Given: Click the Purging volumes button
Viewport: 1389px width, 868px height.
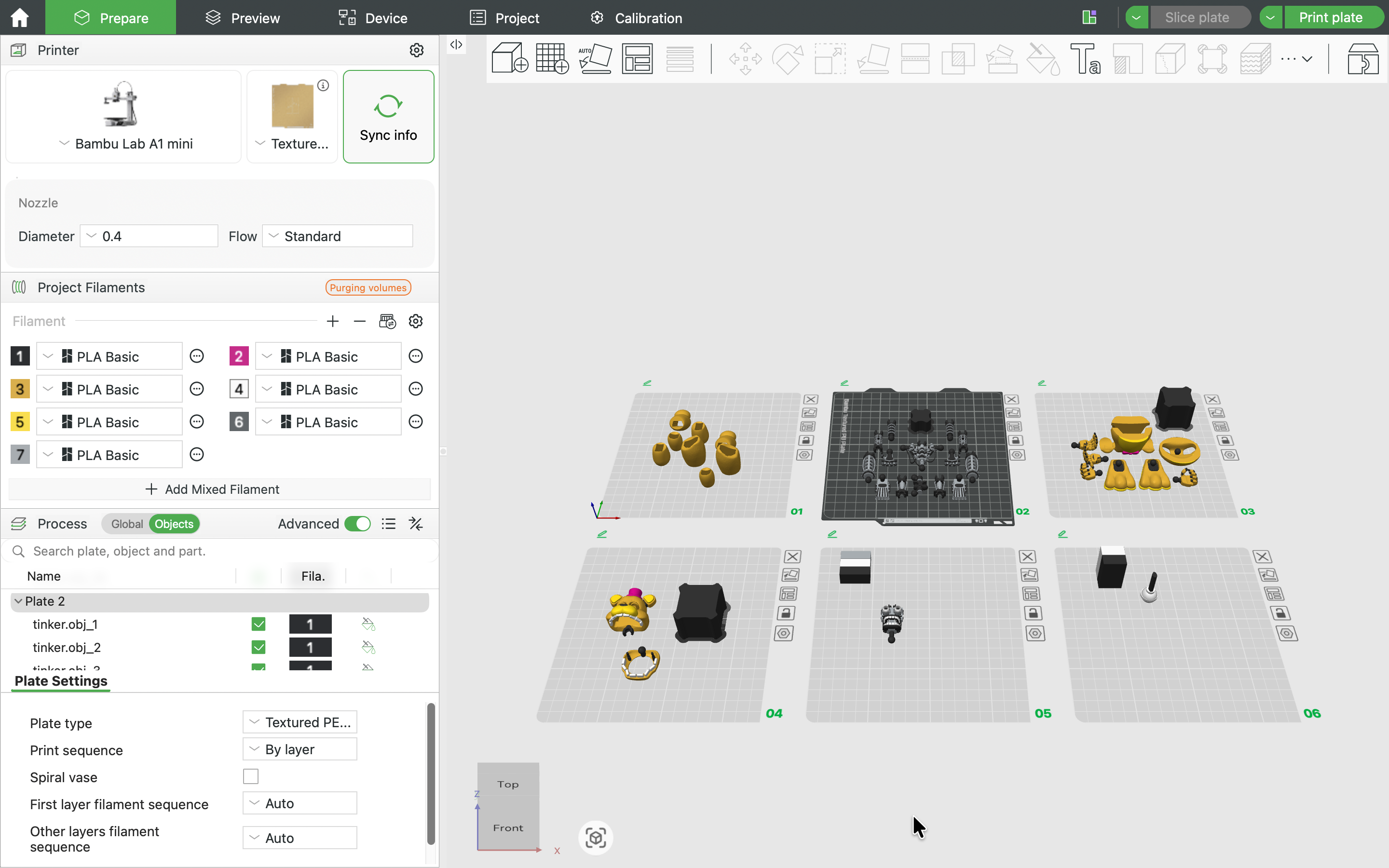Looking at the screenshot, I should pyautogui.click(x=368, y=287).
